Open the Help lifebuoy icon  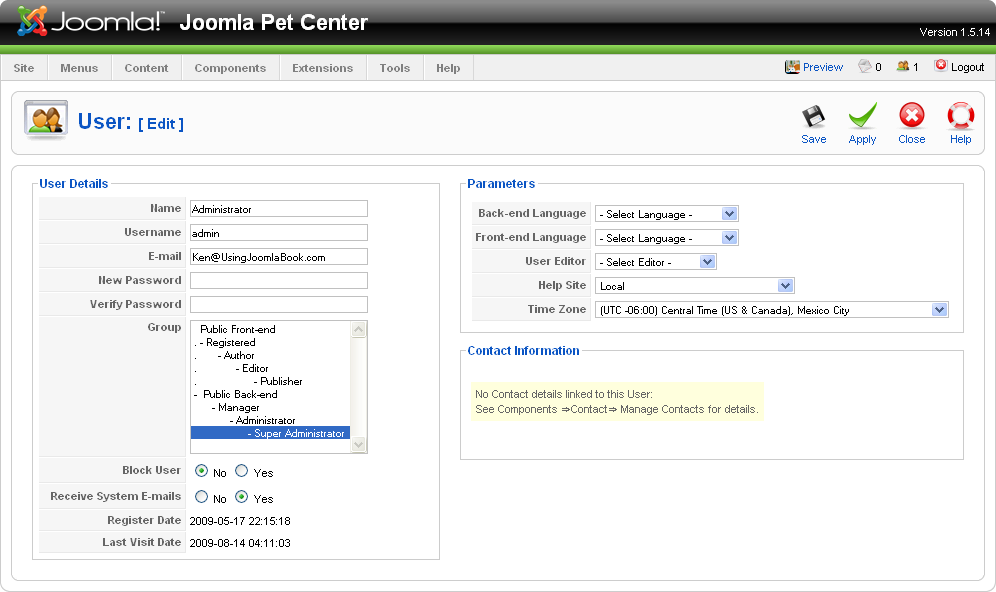pyautogui.click(x=960, y=116)
